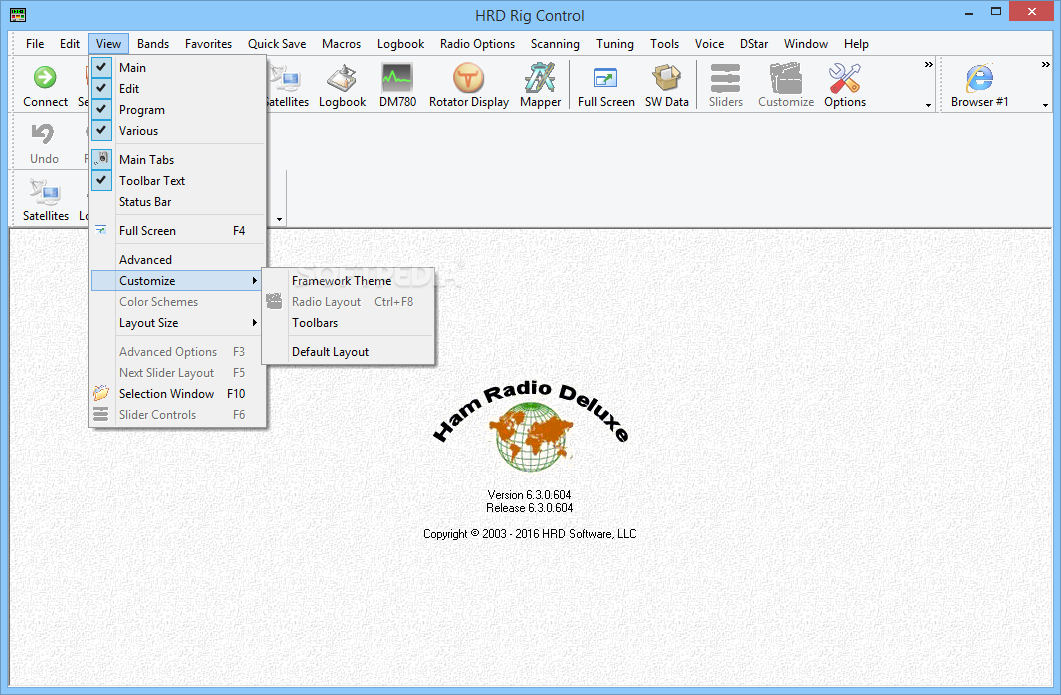Select Framework Theme from submenu
Image resolution: width=1061 pixels, height=695 pixels.
(348, 280)
